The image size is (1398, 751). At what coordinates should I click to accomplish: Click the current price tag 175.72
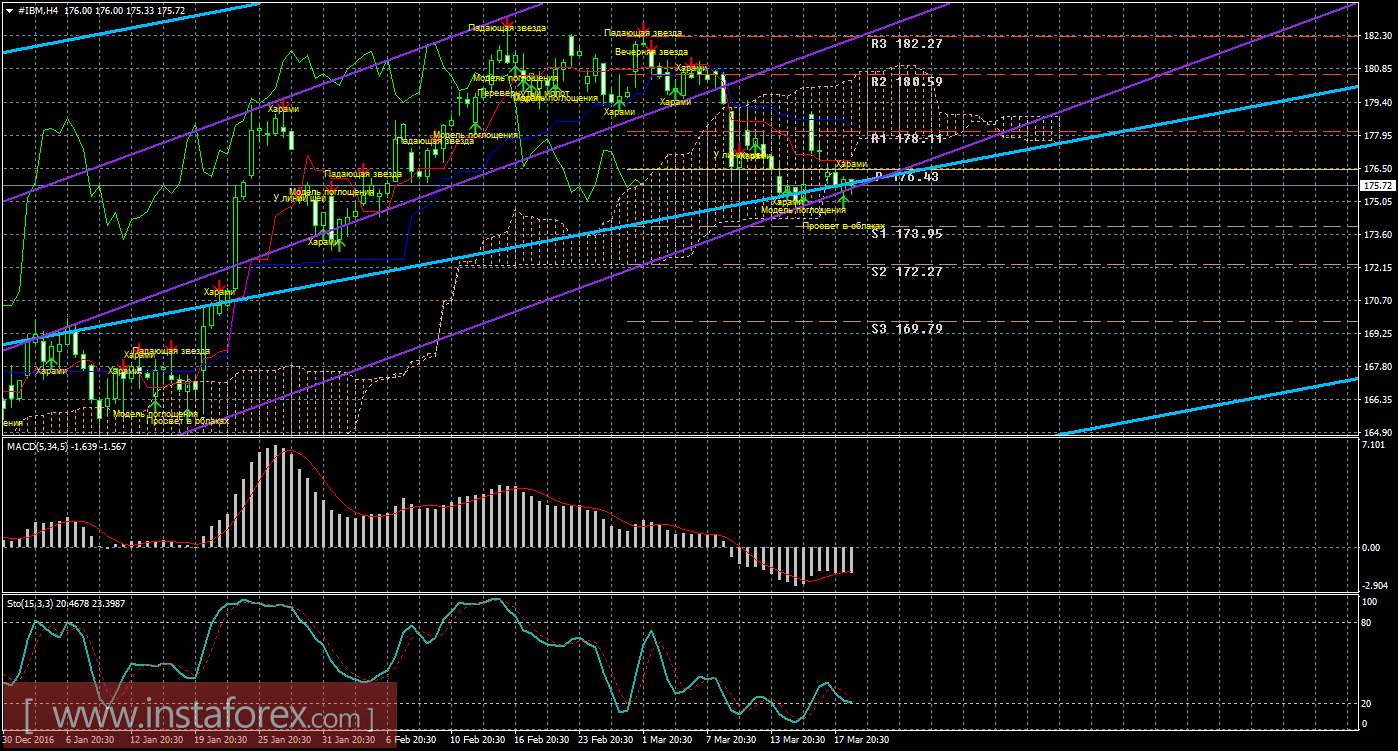pos(1376,186)
